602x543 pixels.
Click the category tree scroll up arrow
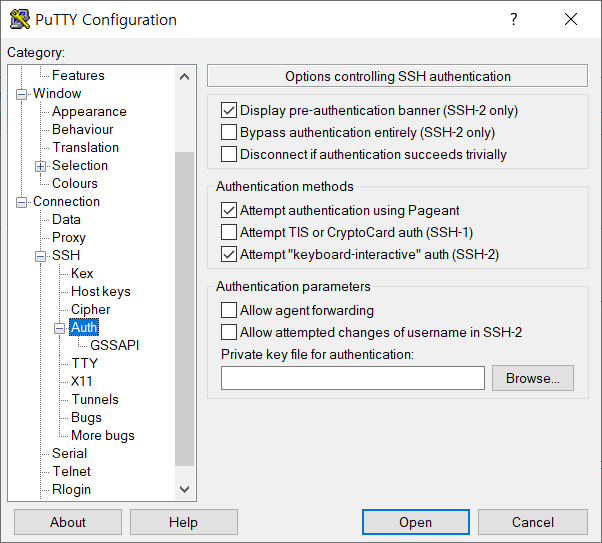(185, 77)
